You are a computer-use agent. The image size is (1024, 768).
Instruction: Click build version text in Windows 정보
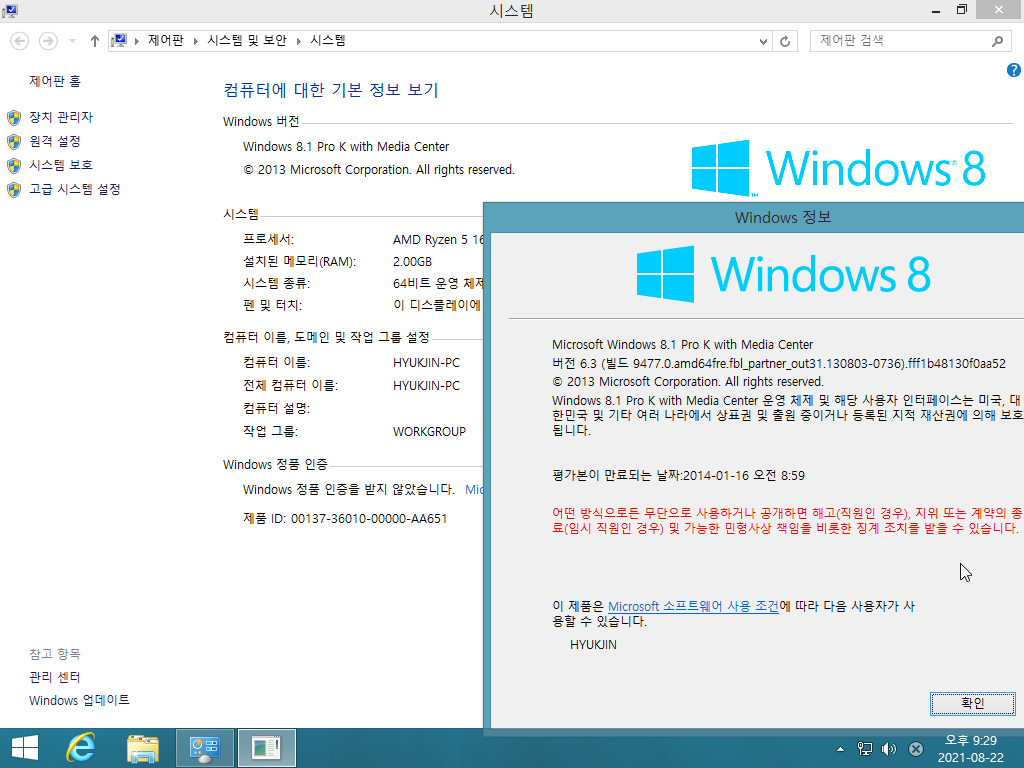[x=778, y=363]
